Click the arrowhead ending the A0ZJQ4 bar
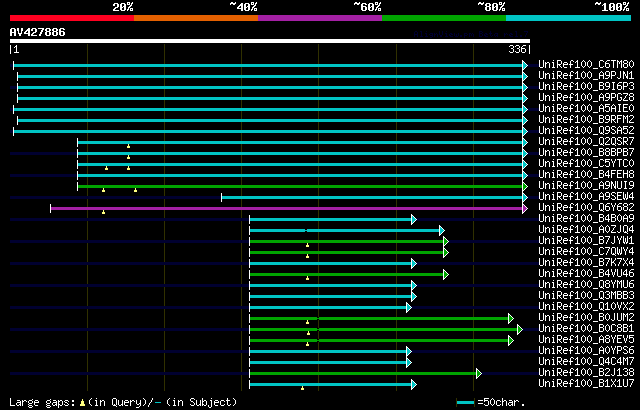The image size is (640, 410). tap(442, 230)
